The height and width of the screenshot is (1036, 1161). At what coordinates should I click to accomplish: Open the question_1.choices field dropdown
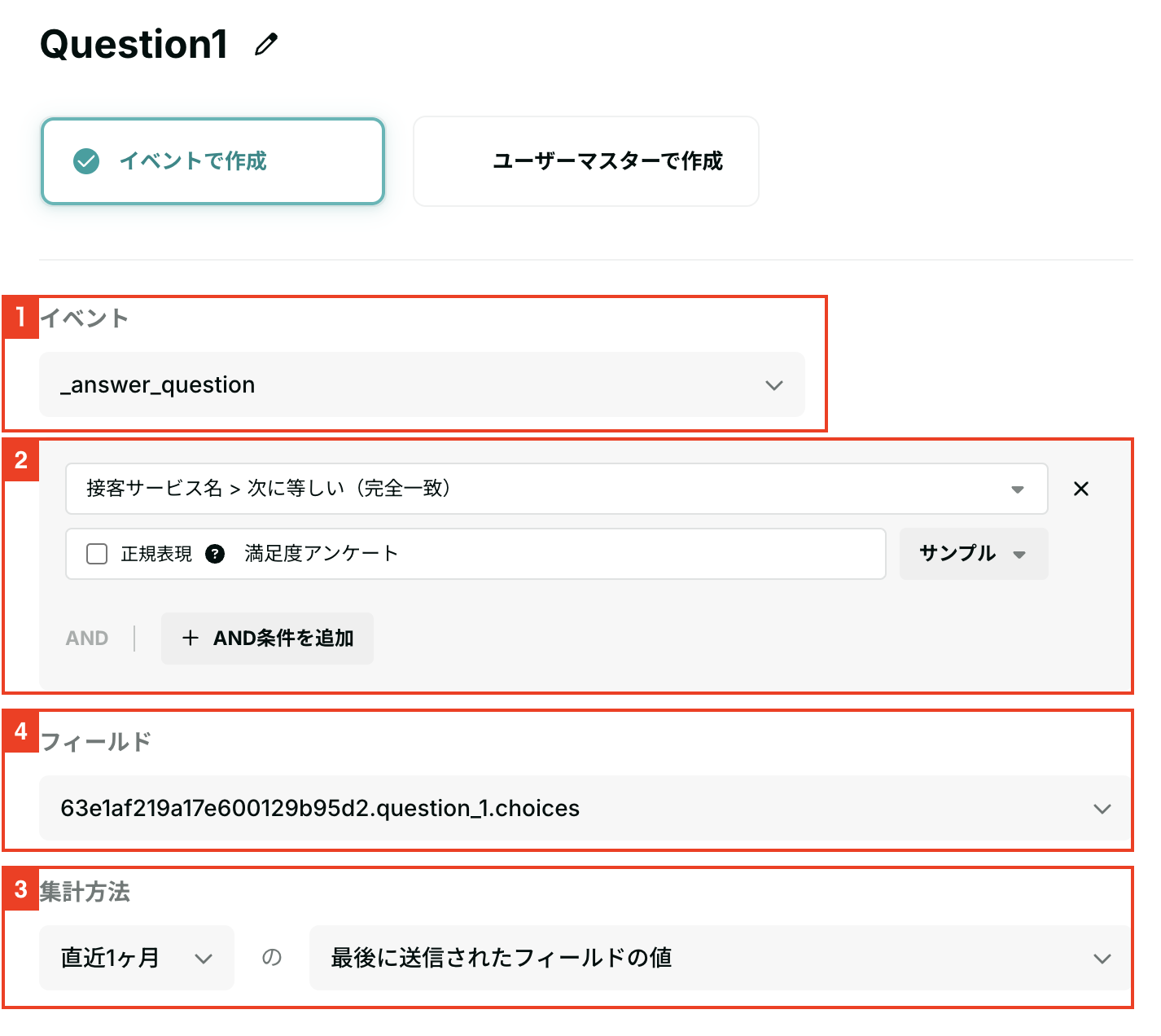pyautogui.click(x=585, y=808)
